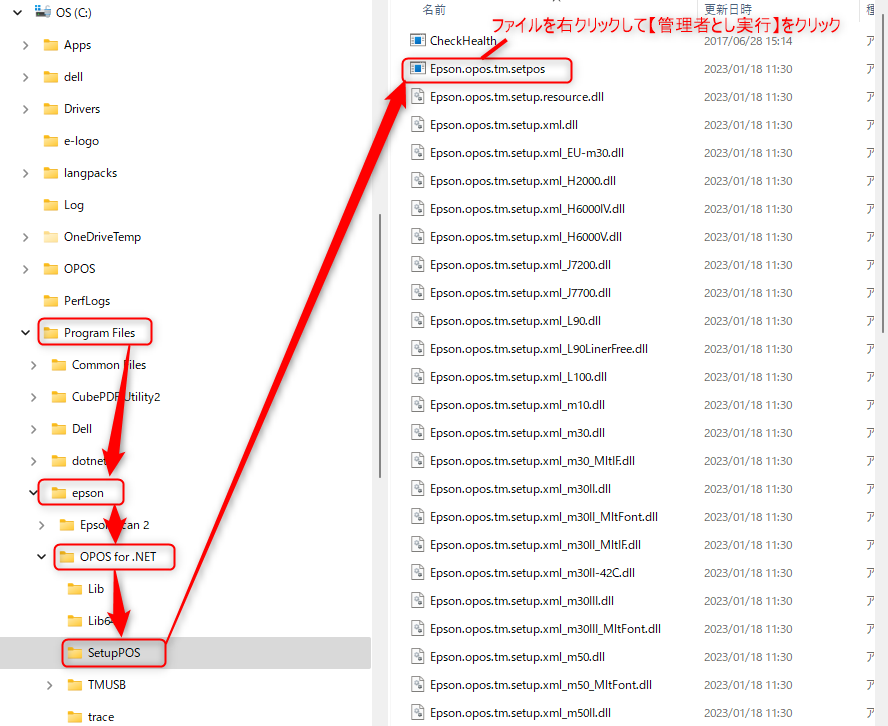
Task: Click the OPOS folder icon
Action: tap(51, 268)
